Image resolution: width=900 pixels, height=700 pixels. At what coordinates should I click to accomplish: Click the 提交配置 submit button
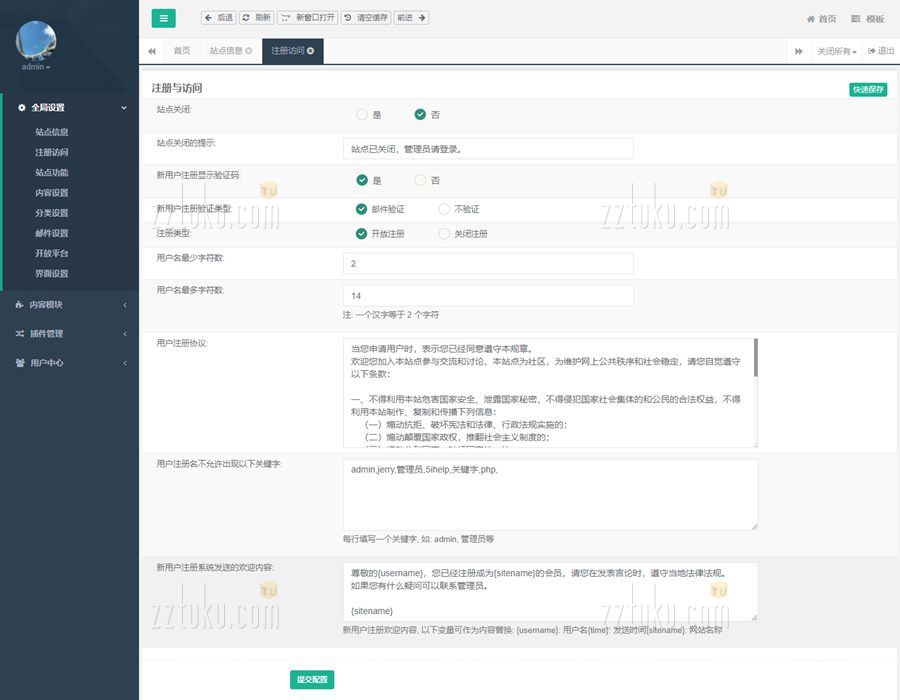point(312,680)
